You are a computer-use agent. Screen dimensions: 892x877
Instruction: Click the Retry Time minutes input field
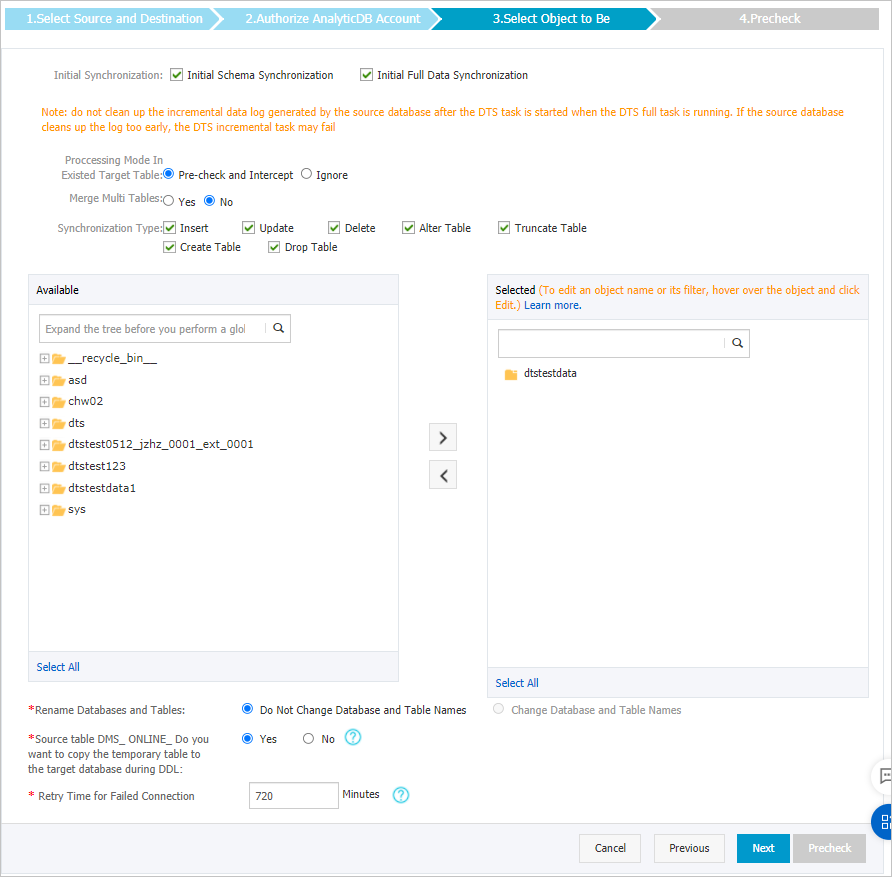(x=294, y=795)
